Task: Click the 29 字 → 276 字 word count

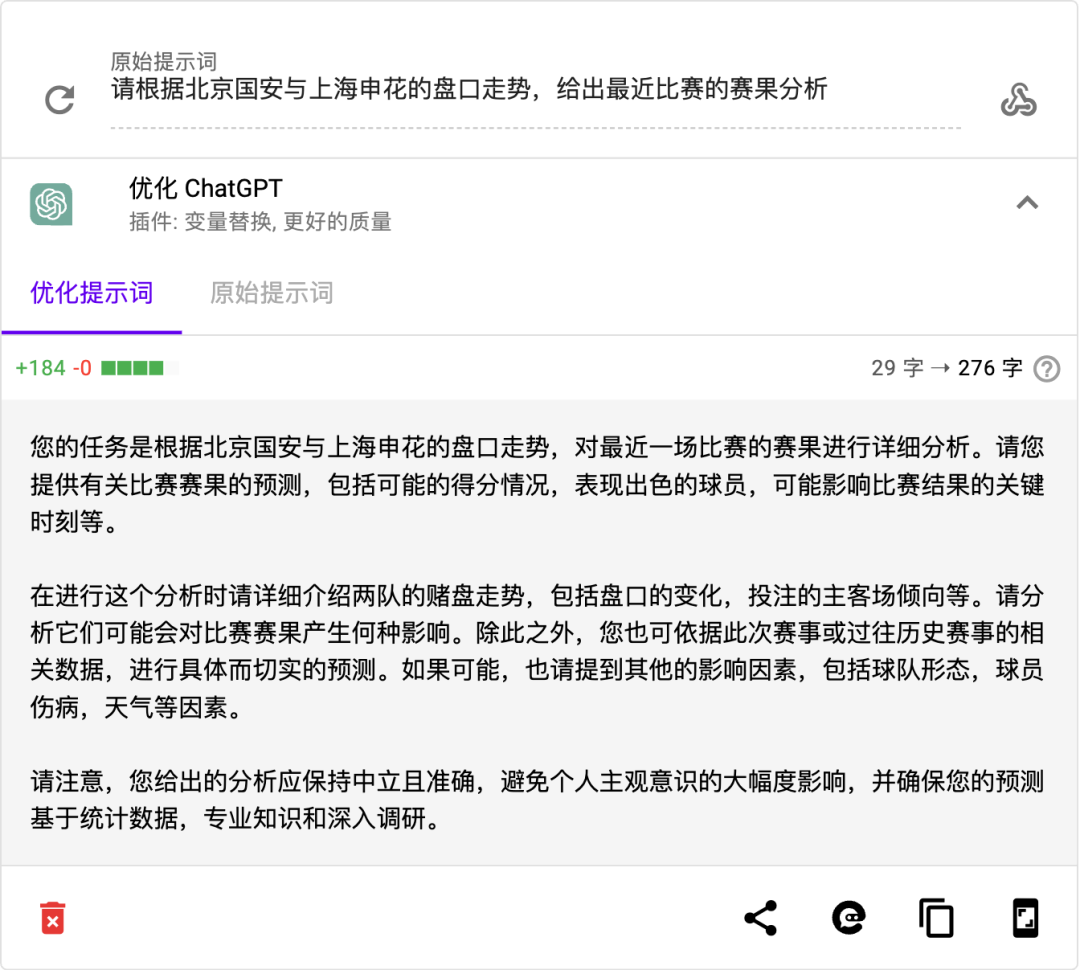Action: 947,369
